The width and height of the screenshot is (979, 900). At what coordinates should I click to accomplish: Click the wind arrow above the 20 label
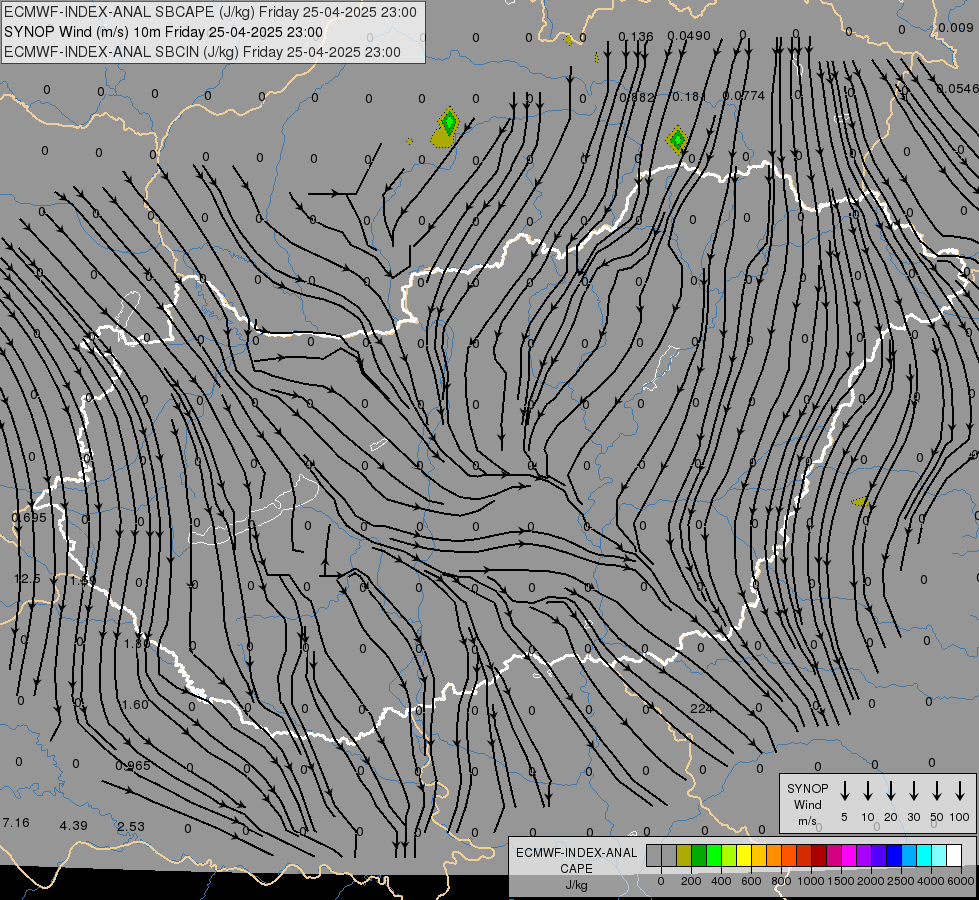coord(890,791)
